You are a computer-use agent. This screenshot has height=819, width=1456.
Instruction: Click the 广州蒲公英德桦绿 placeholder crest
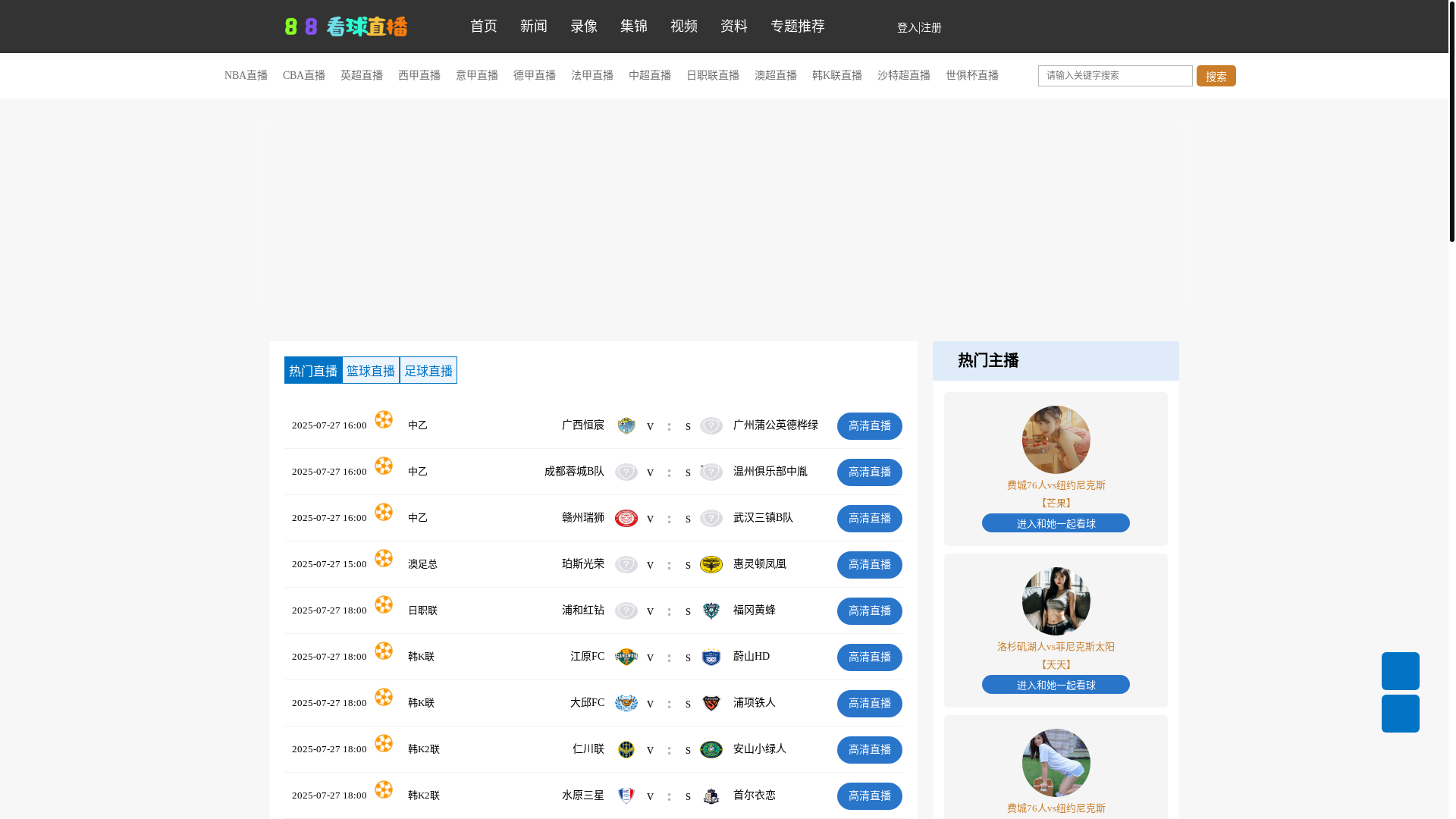coord(711,425)
